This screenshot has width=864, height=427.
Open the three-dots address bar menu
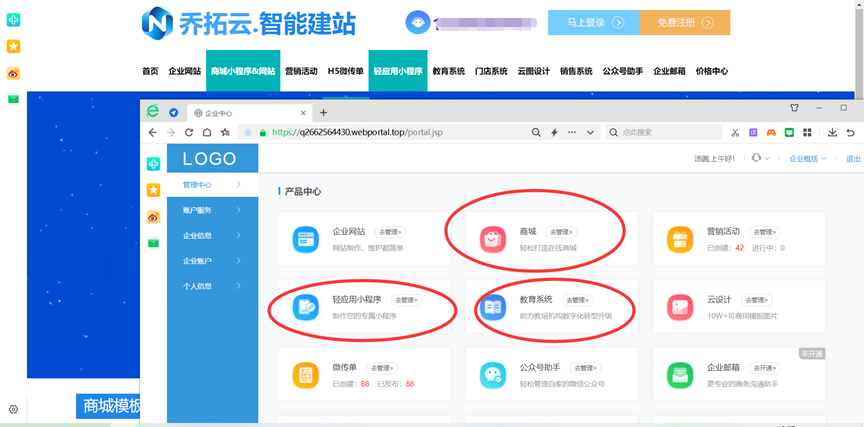point(572,132)
